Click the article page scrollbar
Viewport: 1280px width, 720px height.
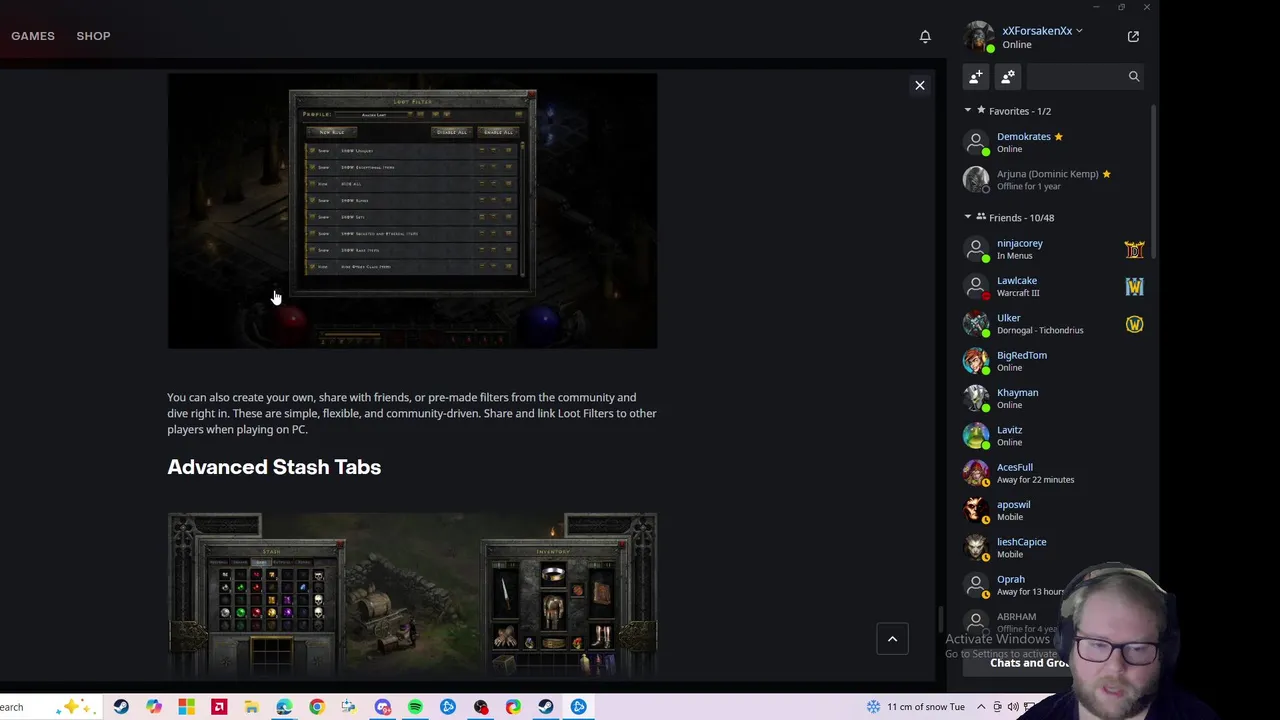[940, 620]
